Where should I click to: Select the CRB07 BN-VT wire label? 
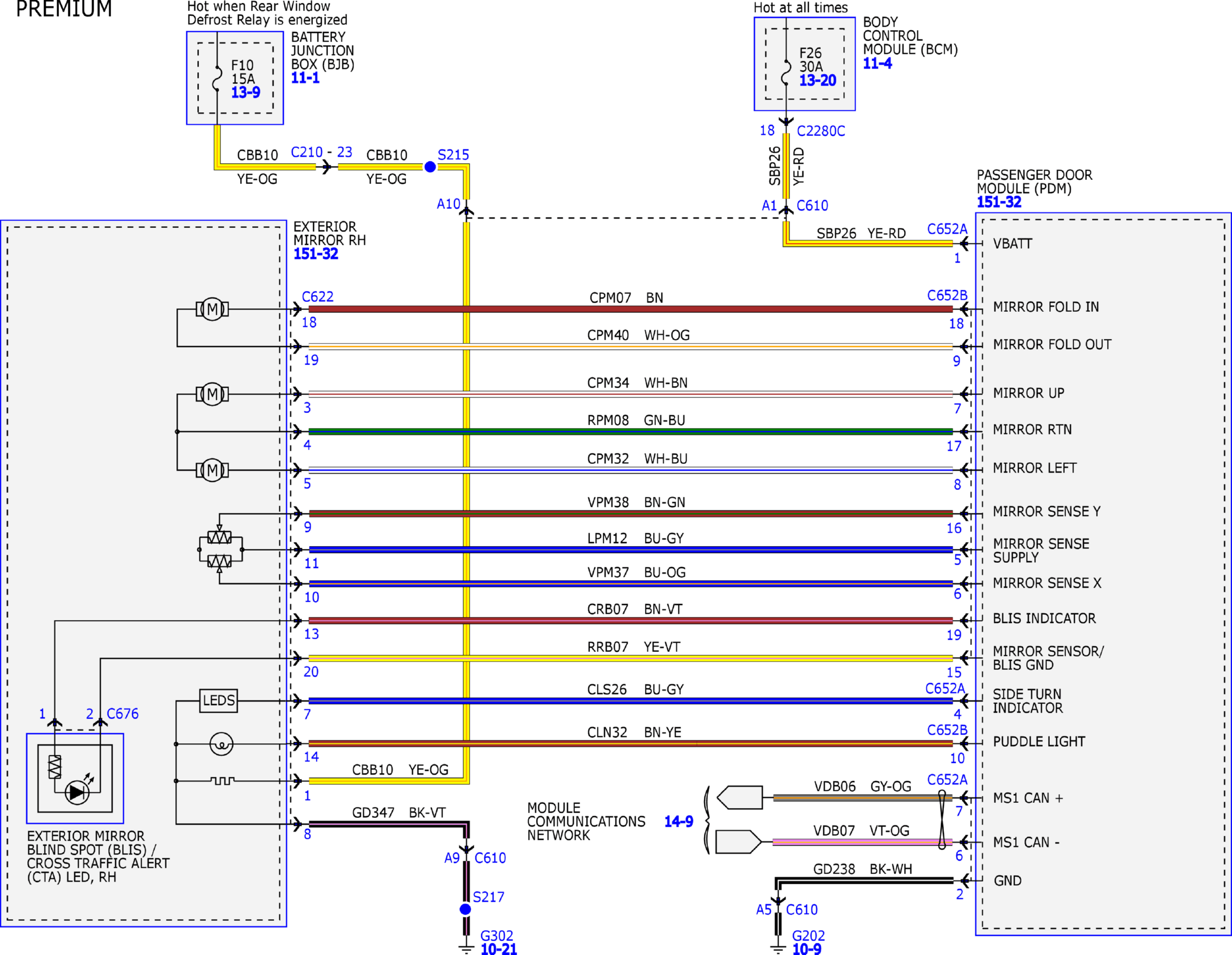[x=635, y=609]
